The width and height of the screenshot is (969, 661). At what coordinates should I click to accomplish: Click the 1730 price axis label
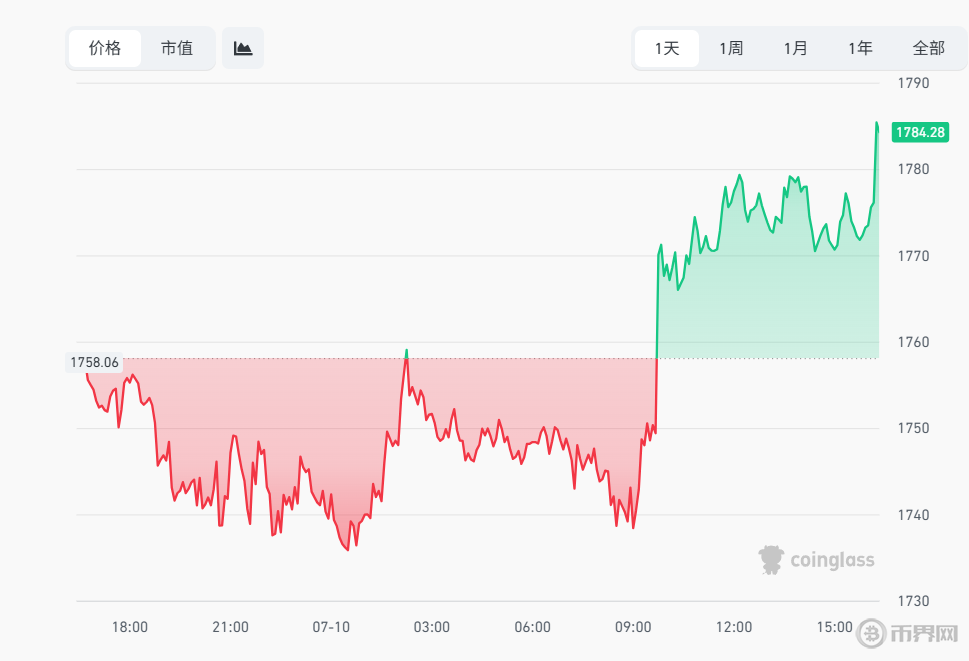pyautogui.click(x=913, y=600)
